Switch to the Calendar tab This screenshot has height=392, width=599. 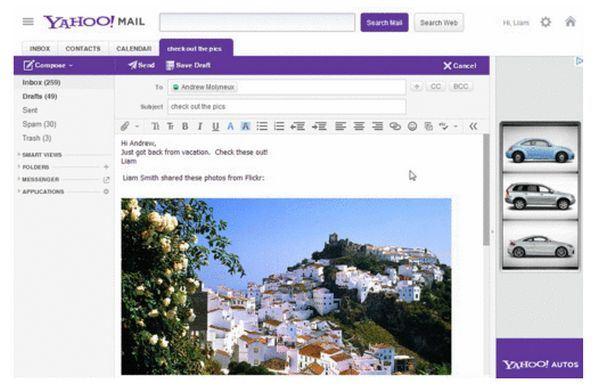134,49
